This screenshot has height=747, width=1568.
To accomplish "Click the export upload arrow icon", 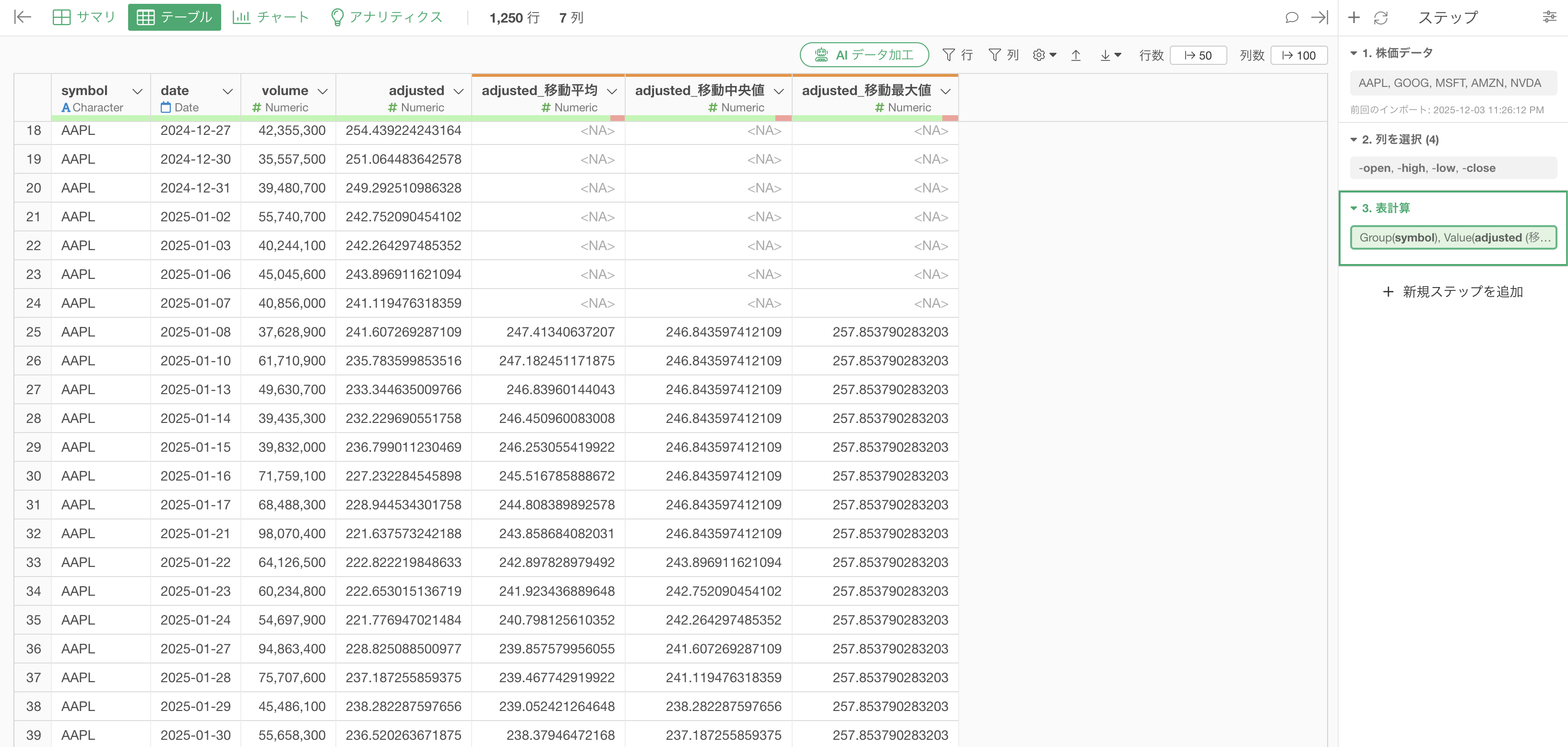I will coord(1076,55).
